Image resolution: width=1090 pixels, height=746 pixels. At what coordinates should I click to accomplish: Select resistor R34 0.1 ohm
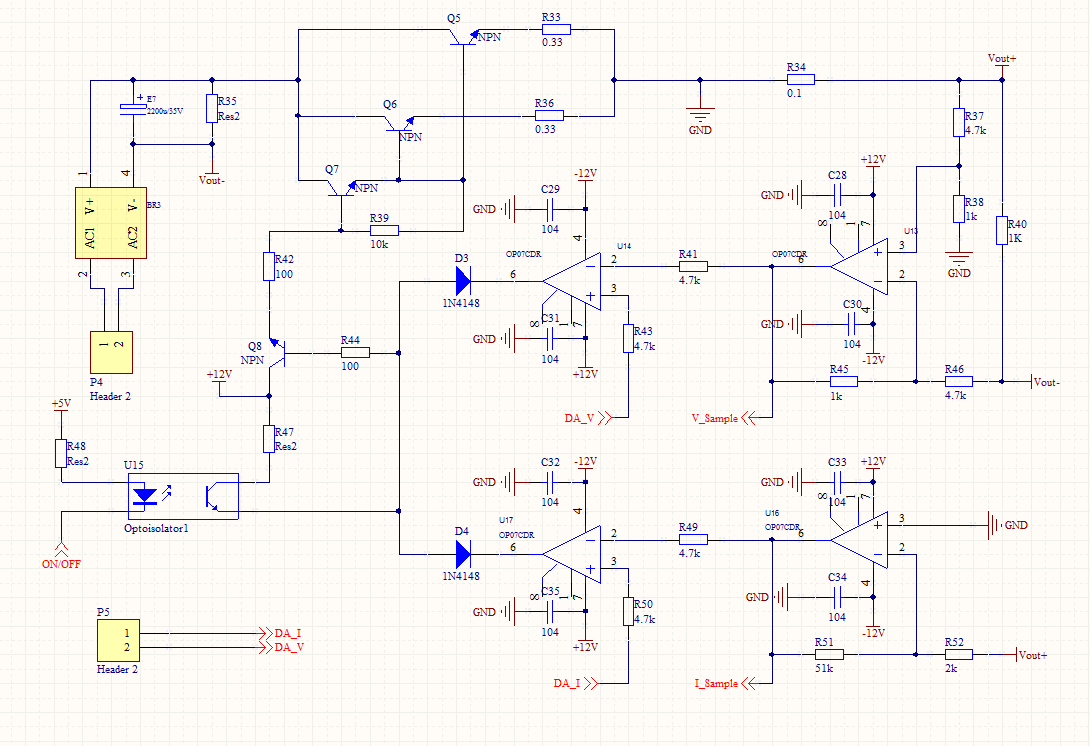[800, 80]
